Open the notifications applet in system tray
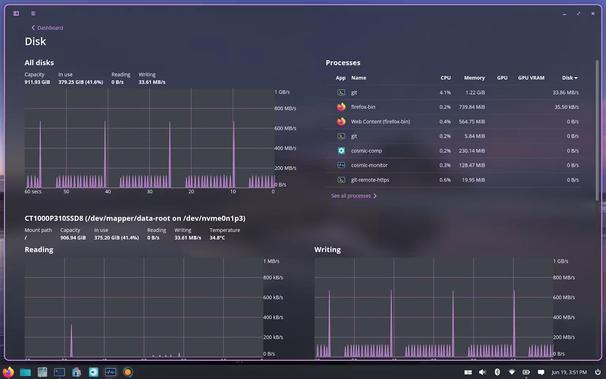 click(x=541, y=372)
